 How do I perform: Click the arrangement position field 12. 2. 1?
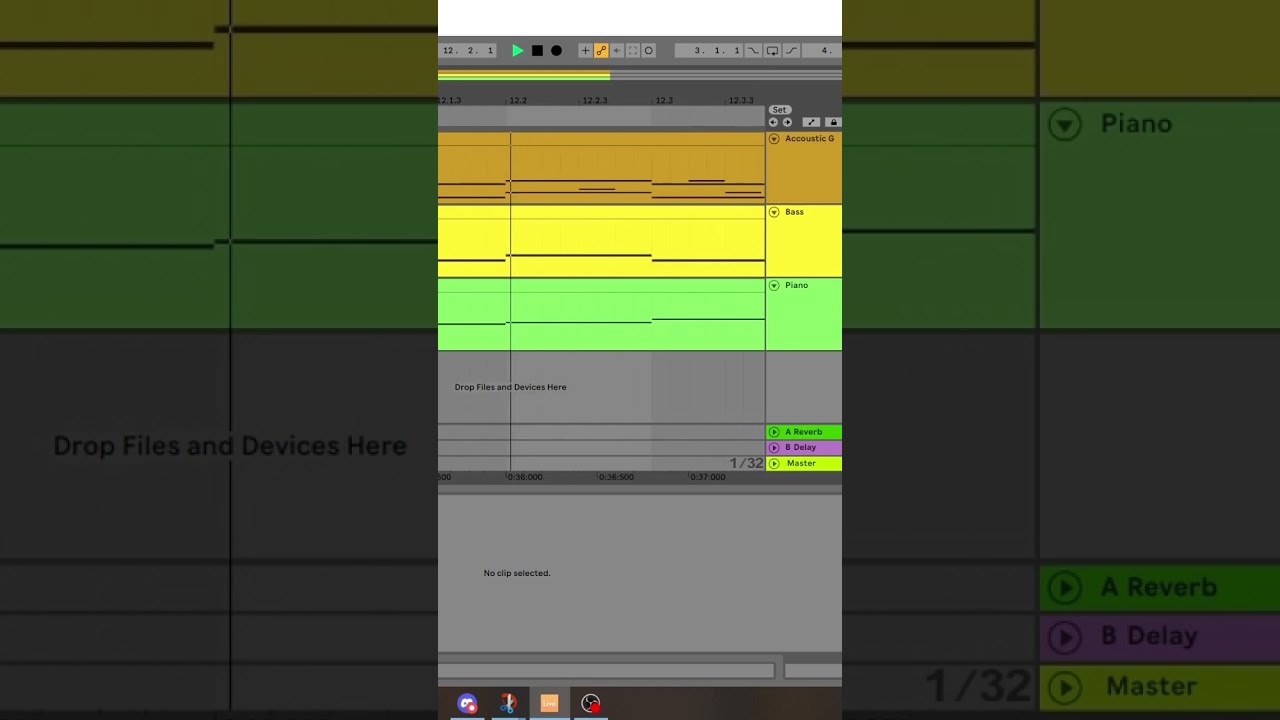468,51
